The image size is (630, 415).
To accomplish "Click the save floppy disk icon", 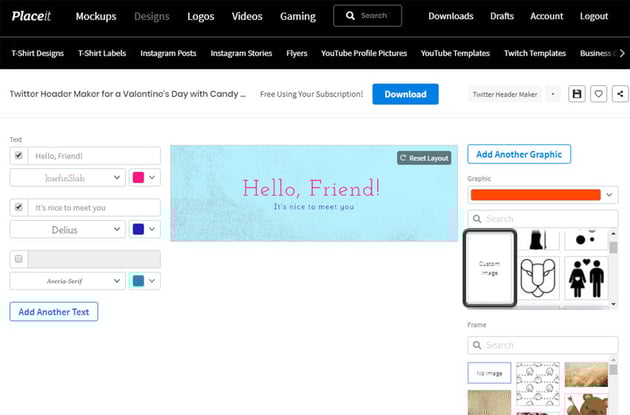I will (x=577, y=94).
